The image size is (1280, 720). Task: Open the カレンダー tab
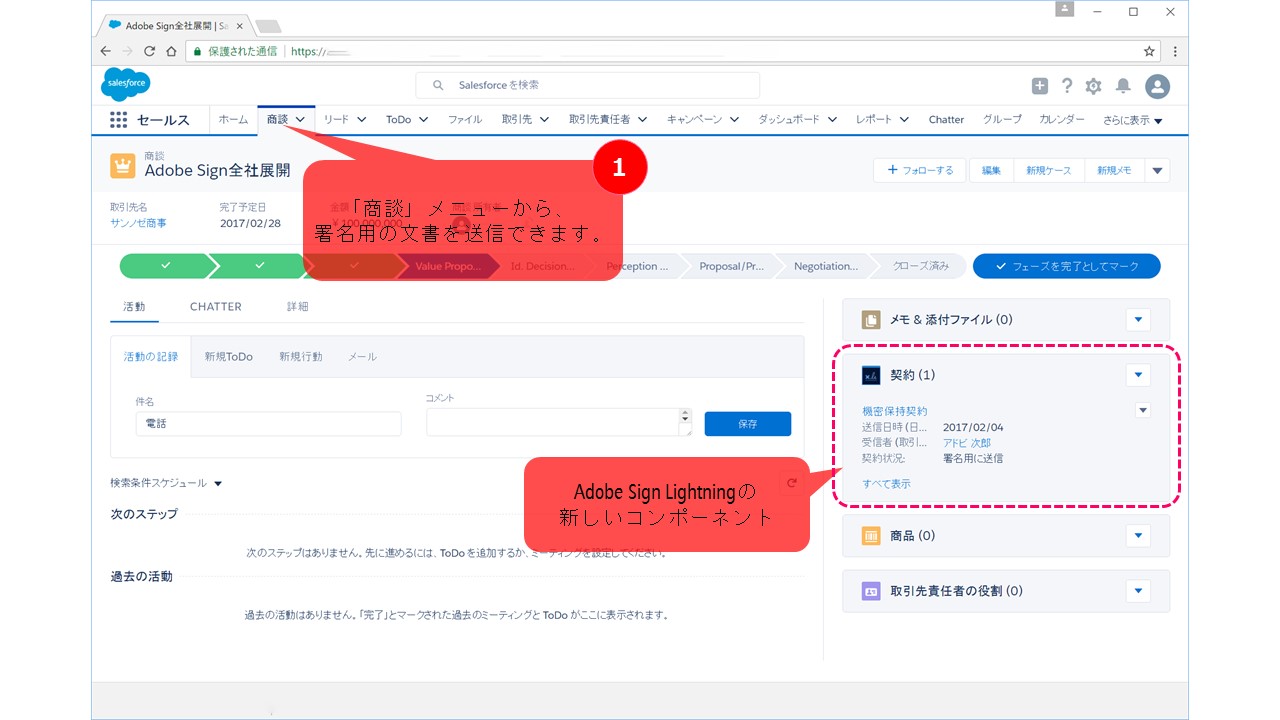[1061, 119]
